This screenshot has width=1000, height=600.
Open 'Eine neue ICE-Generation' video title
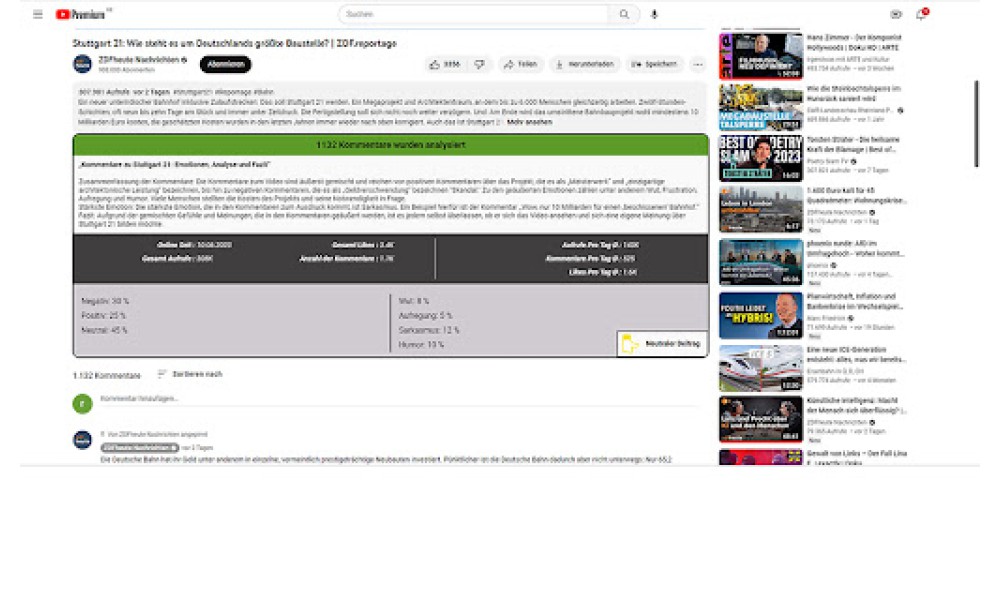(856, 355)
